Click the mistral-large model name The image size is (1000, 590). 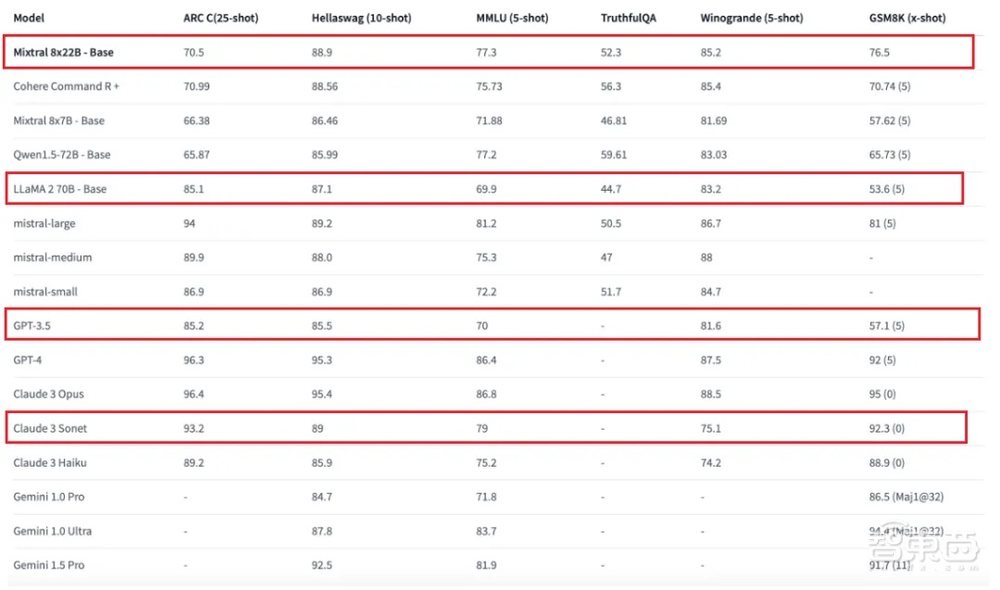pyautogui.click(x=44, y=223)
